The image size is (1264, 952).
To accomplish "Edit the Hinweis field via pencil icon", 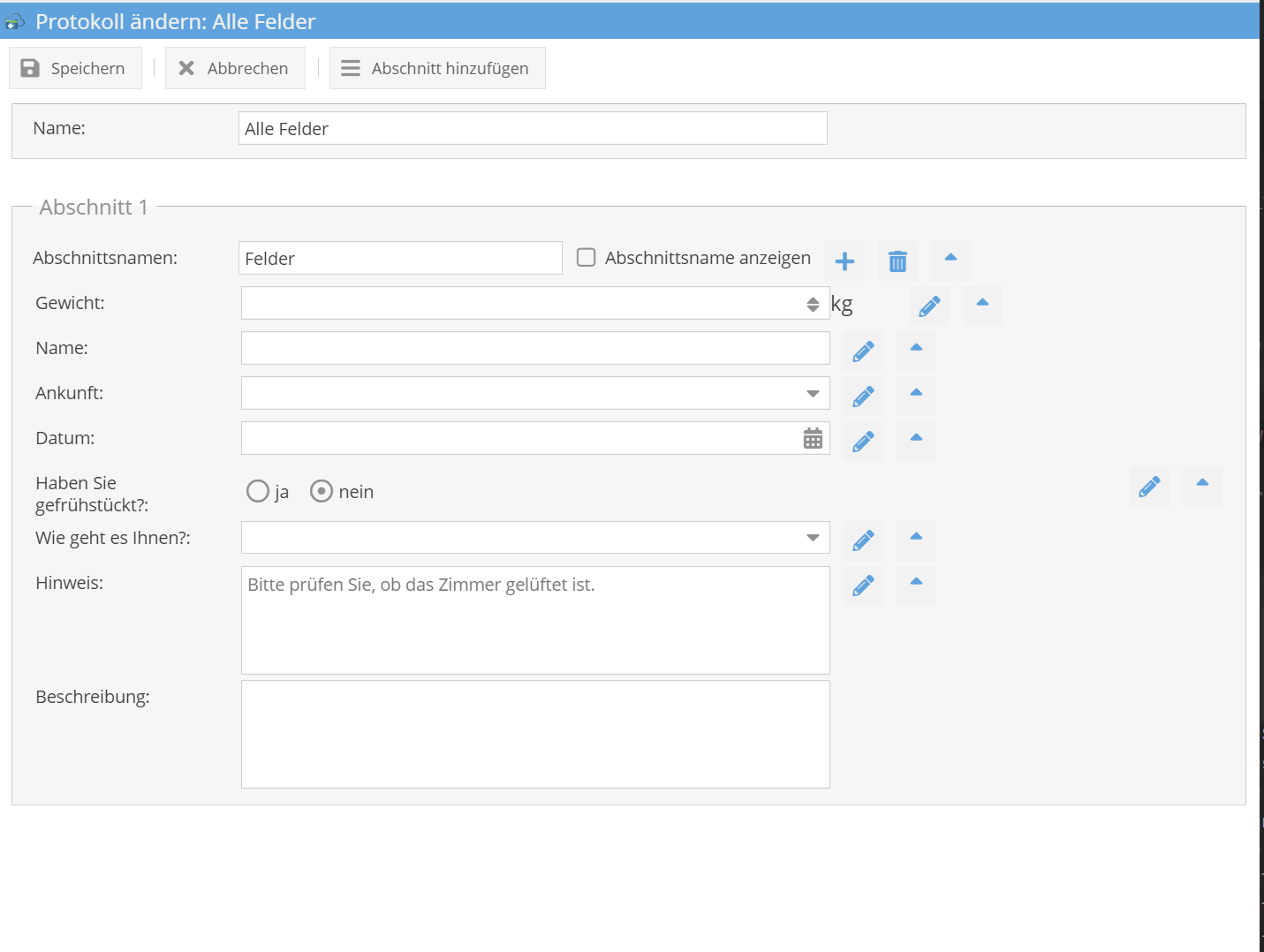I will pos(863,586).
